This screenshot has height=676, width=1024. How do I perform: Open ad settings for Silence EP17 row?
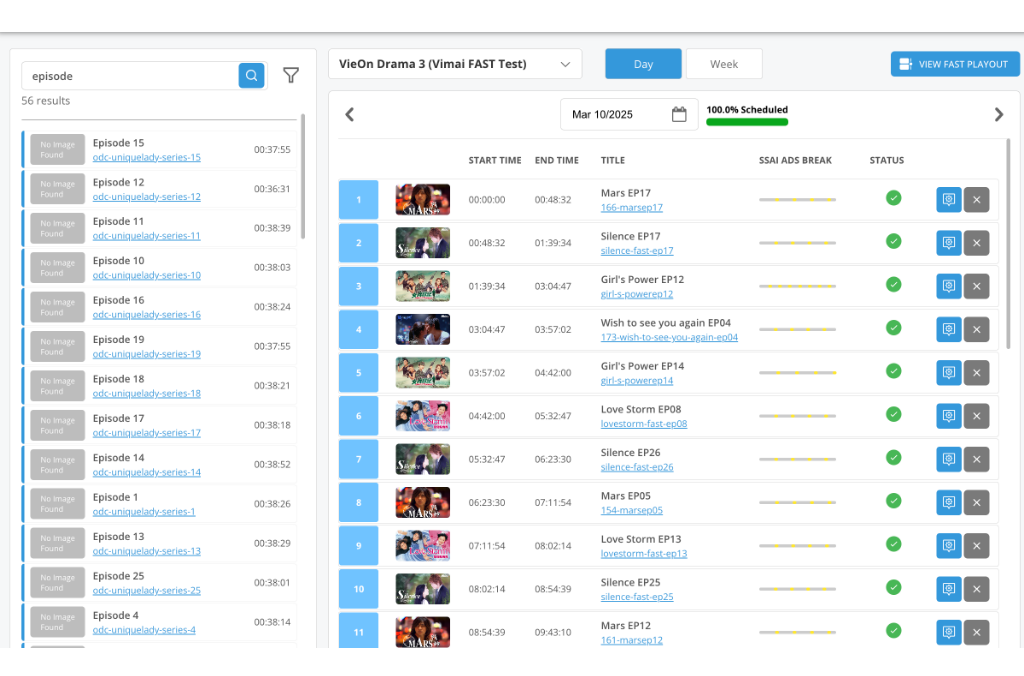click(x=948, y=243)
